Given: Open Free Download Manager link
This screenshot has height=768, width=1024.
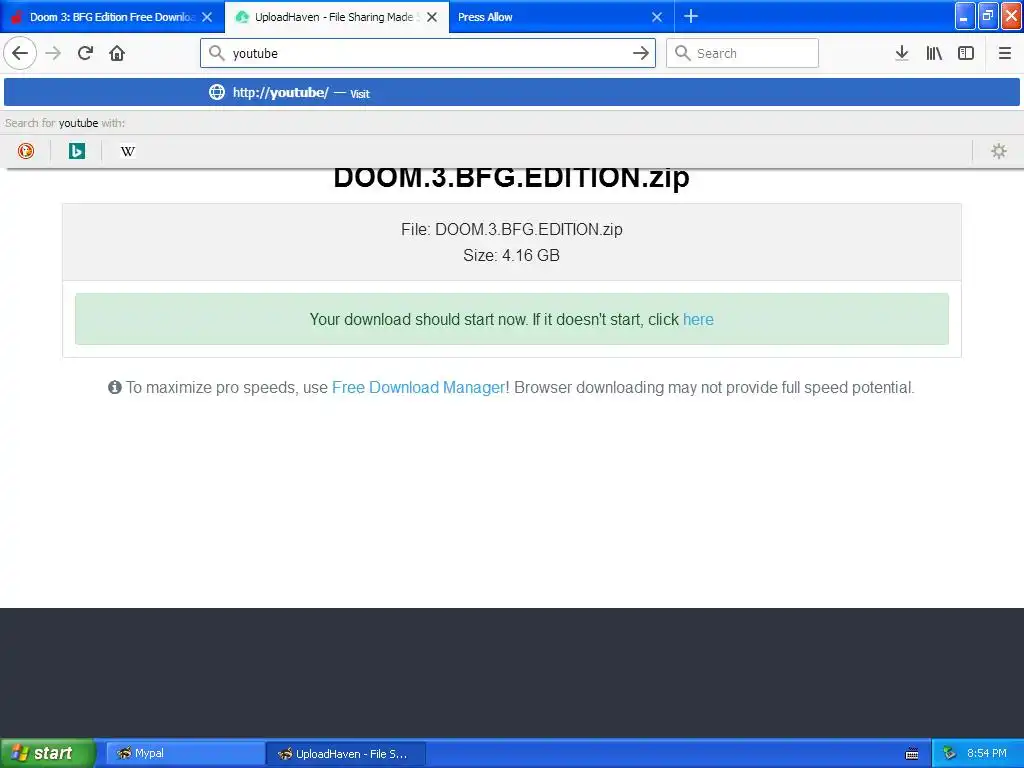Looking at the screenshot, I should point(419,387).
